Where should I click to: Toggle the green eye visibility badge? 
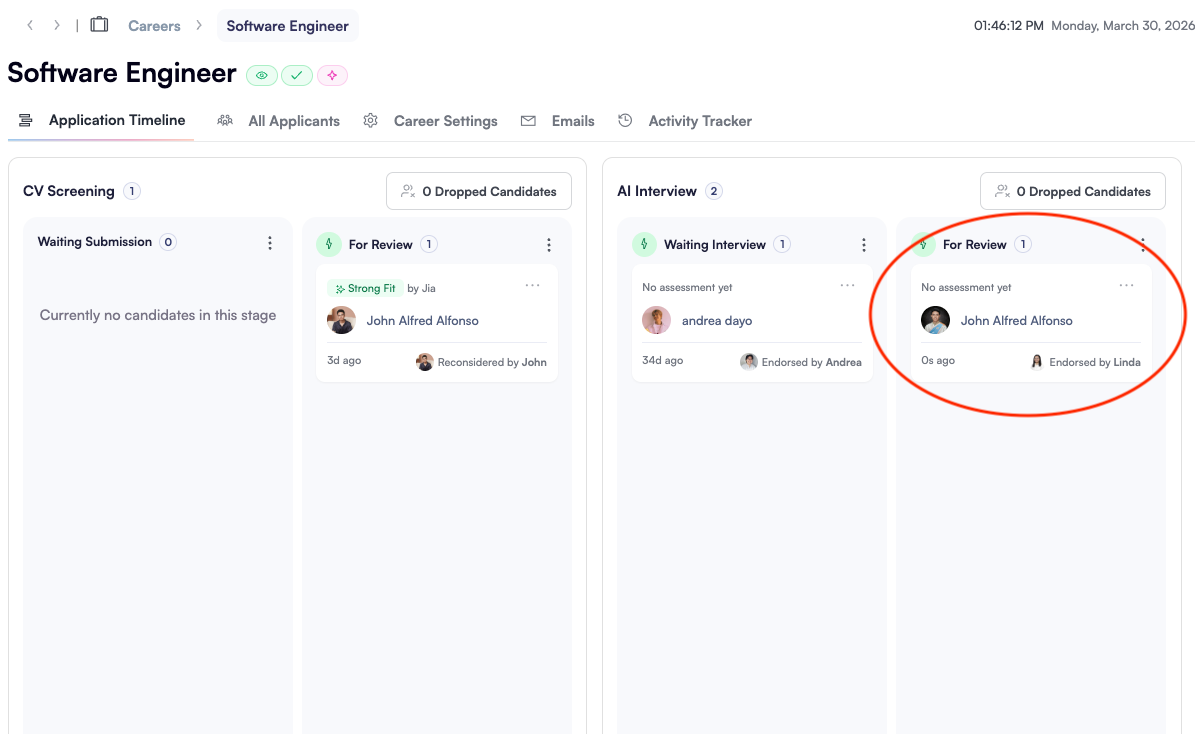point(262,75)
